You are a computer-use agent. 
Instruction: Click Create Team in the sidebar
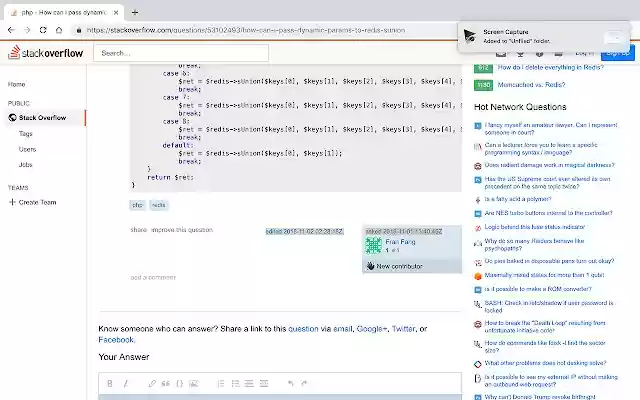pos(38,202)
